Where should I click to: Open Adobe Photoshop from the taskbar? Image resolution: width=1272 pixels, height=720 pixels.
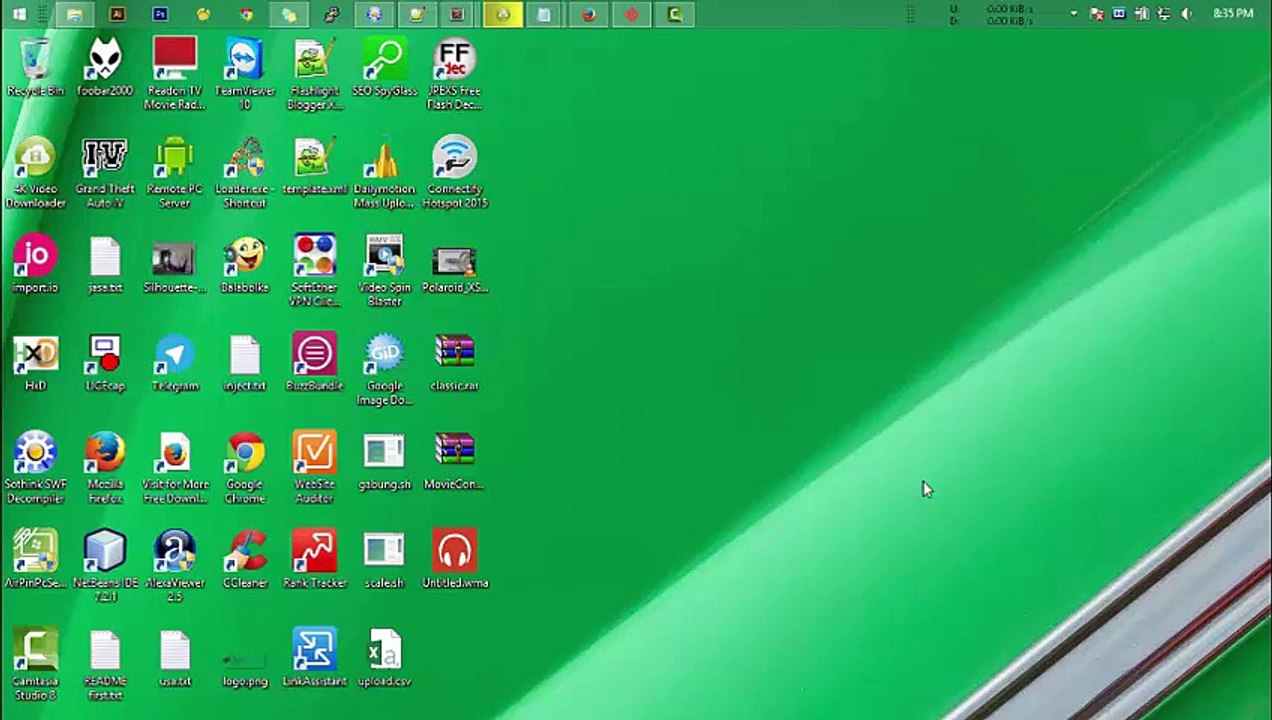point(160,14)
